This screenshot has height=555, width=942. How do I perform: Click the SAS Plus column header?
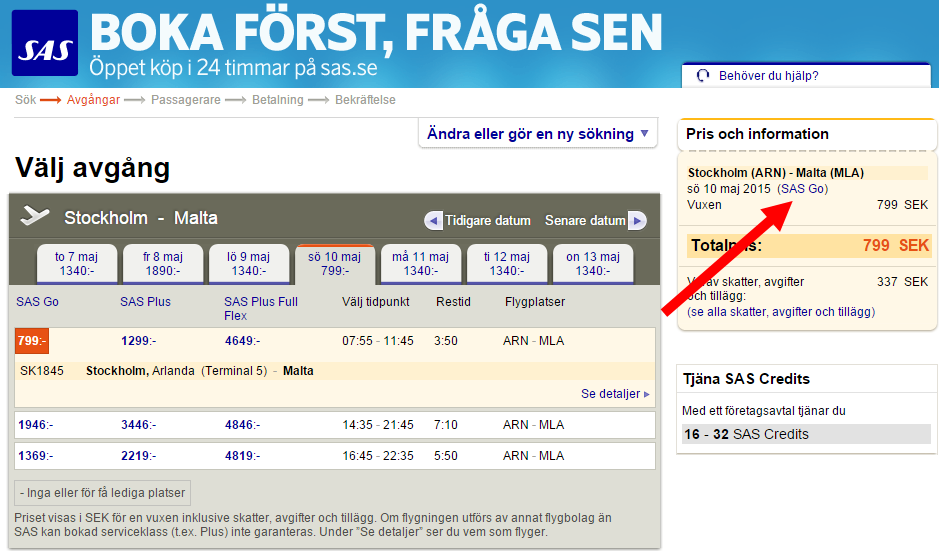click(145, 302)
